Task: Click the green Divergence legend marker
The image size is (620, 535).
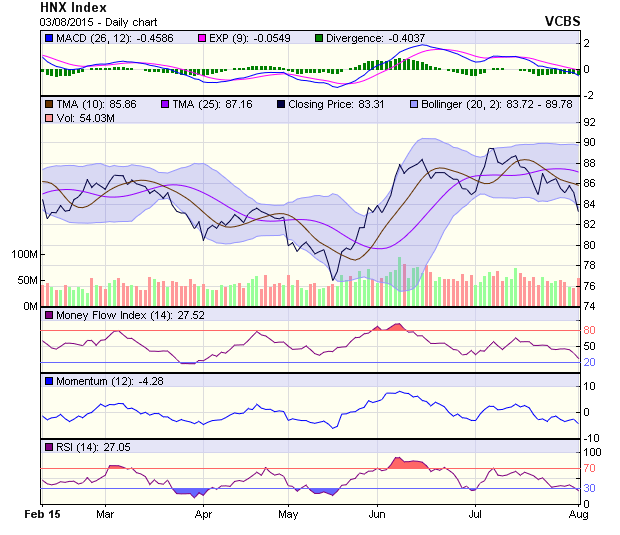Action: 291,38
